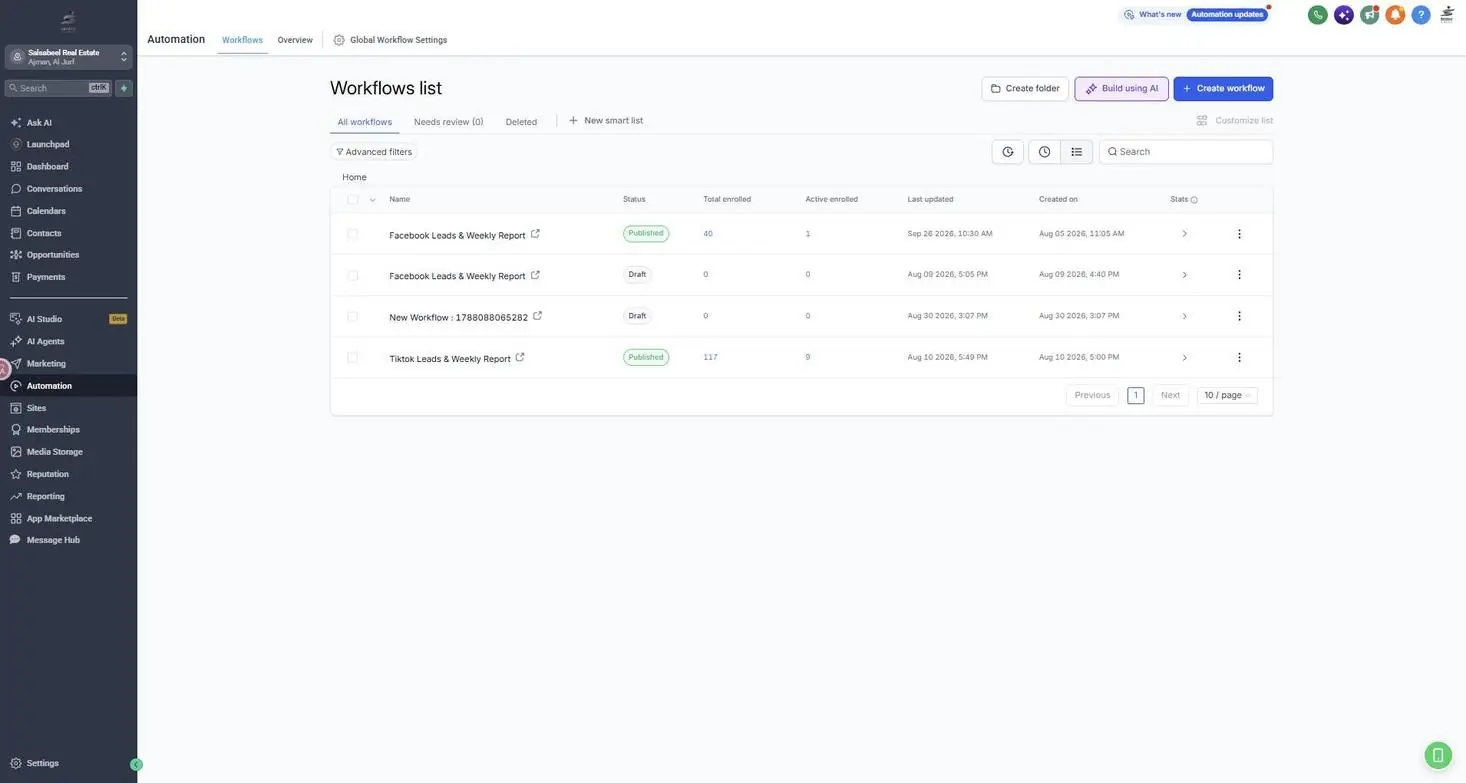Open New Workflow : 1788088065282 external link icon
This screenshot has width=1466, height=783.
(538, 316)
